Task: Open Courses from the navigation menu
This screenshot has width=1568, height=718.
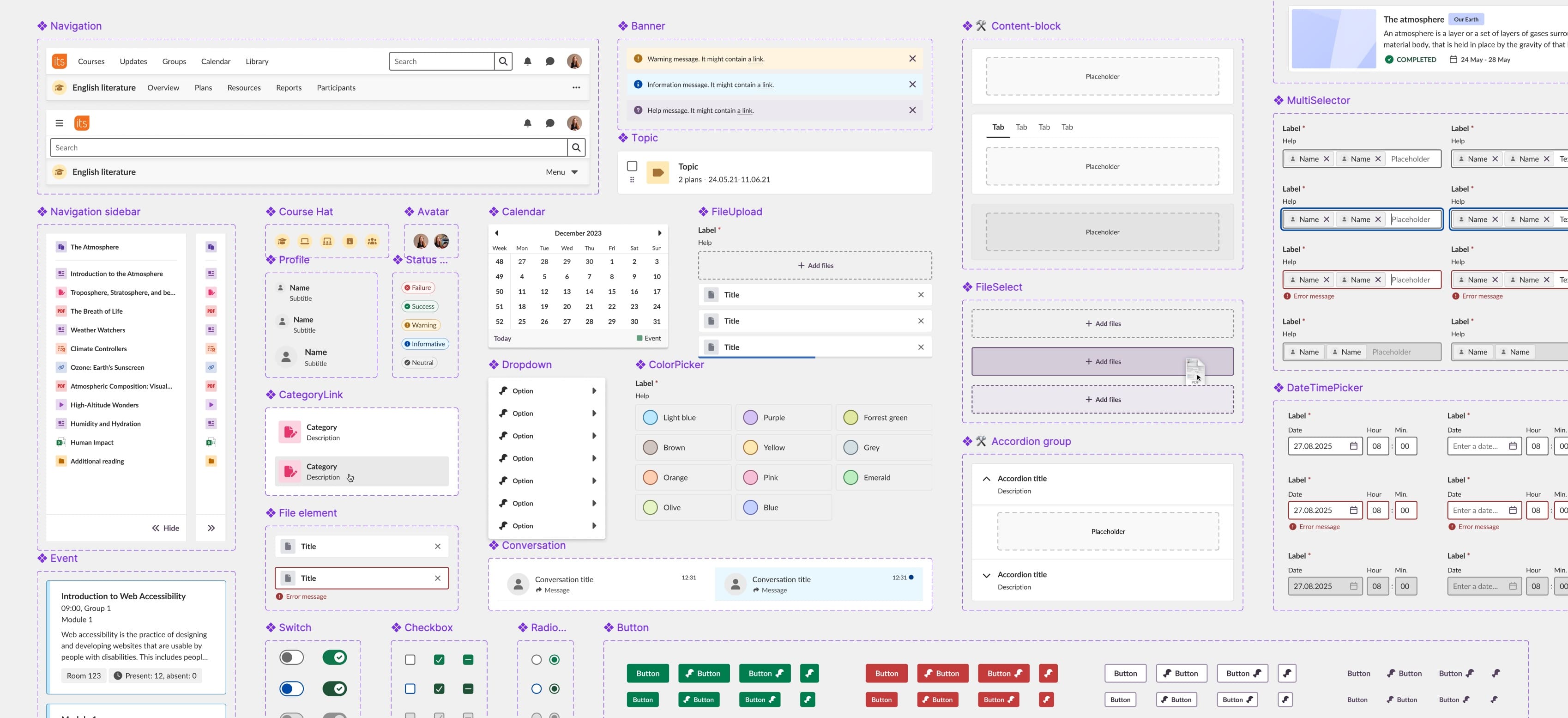Action: point(91,61)
